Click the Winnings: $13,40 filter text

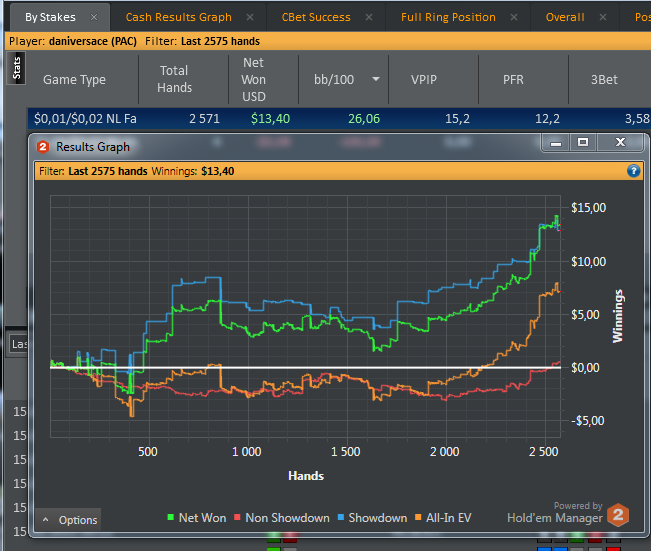pyautogui.click(x=193, y=171)
